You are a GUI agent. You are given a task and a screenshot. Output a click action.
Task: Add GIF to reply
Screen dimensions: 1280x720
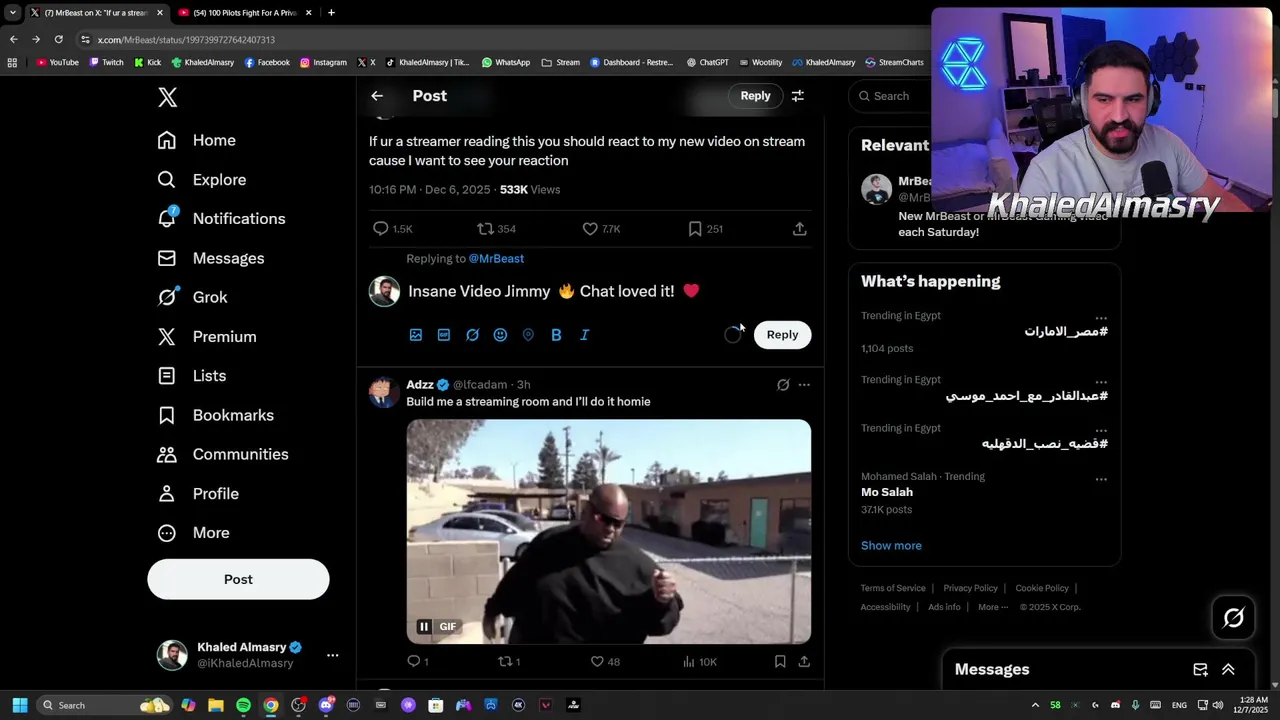click(x=444, y=335)
